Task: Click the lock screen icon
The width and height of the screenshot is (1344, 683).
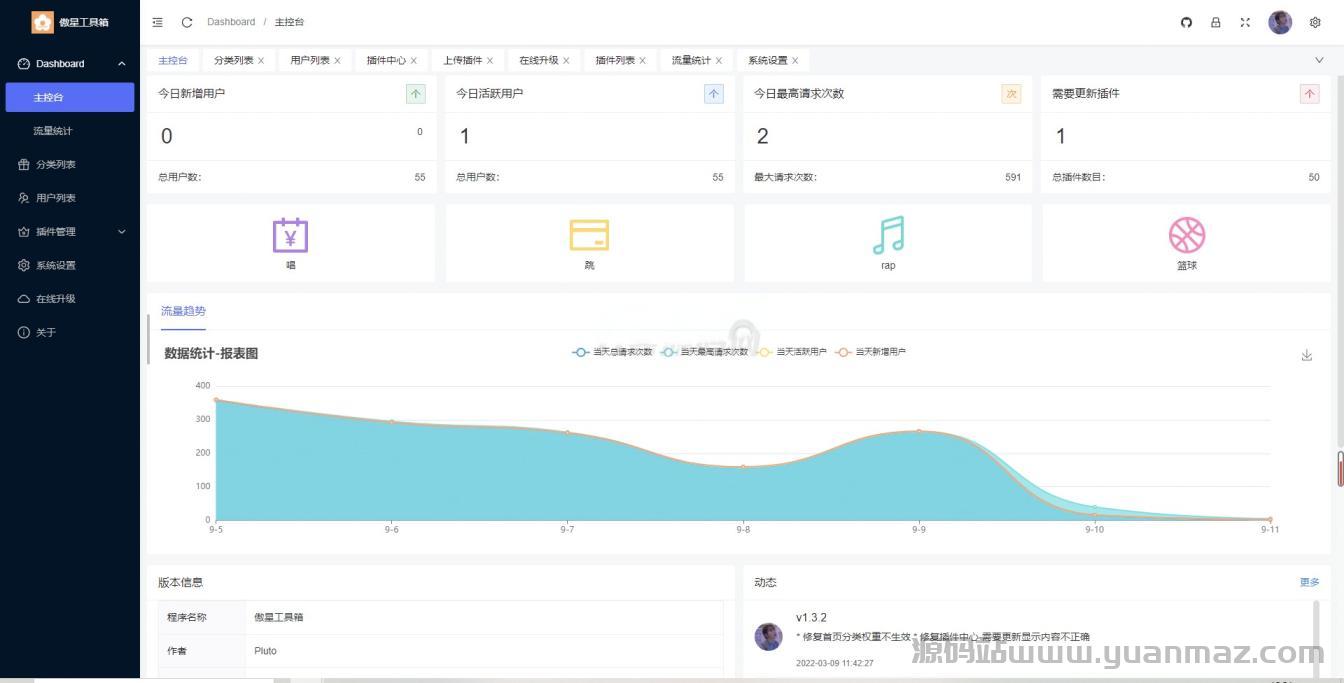Action: coord(1215,22)
